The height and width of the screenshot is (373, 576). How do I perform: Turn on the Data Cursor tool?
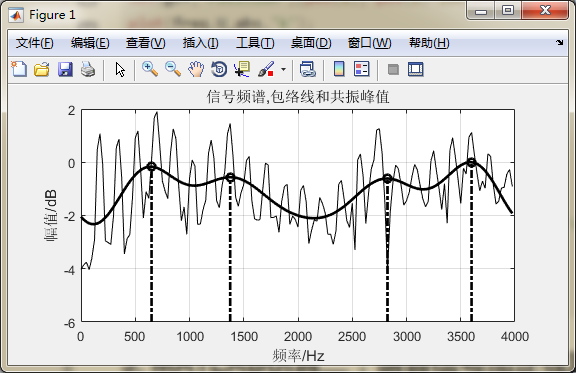point(242,69)
